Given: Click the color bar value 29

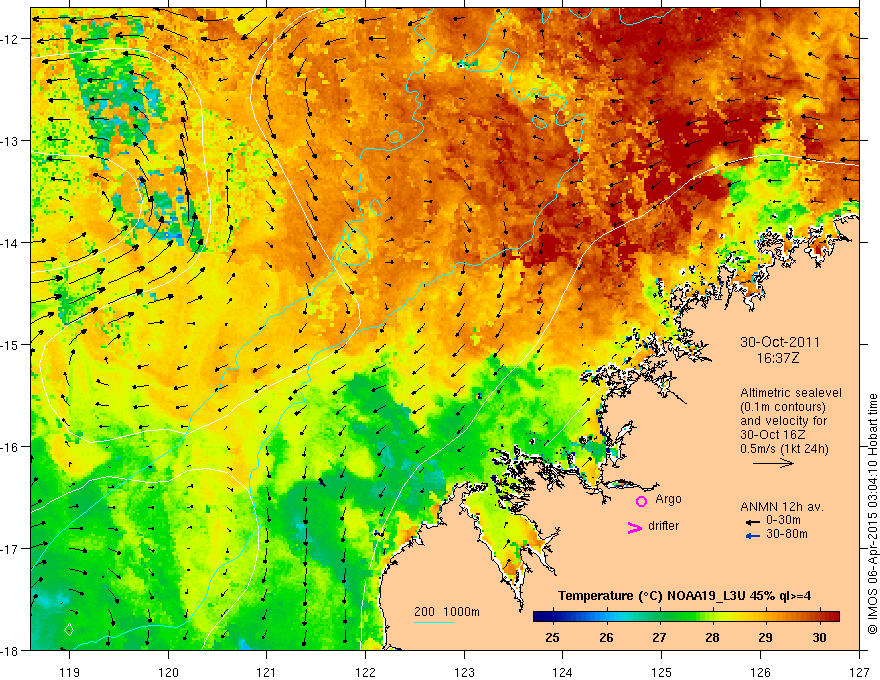Looking at the screenshot, I should pyautogui.click(x=766, y=637).
